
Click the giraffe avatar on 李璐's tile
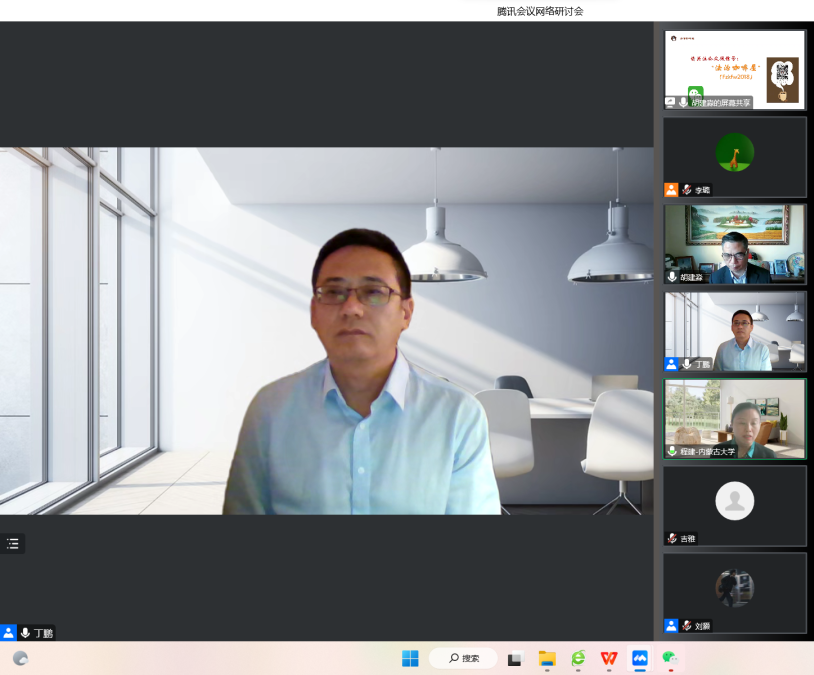(x=734, y=152)
